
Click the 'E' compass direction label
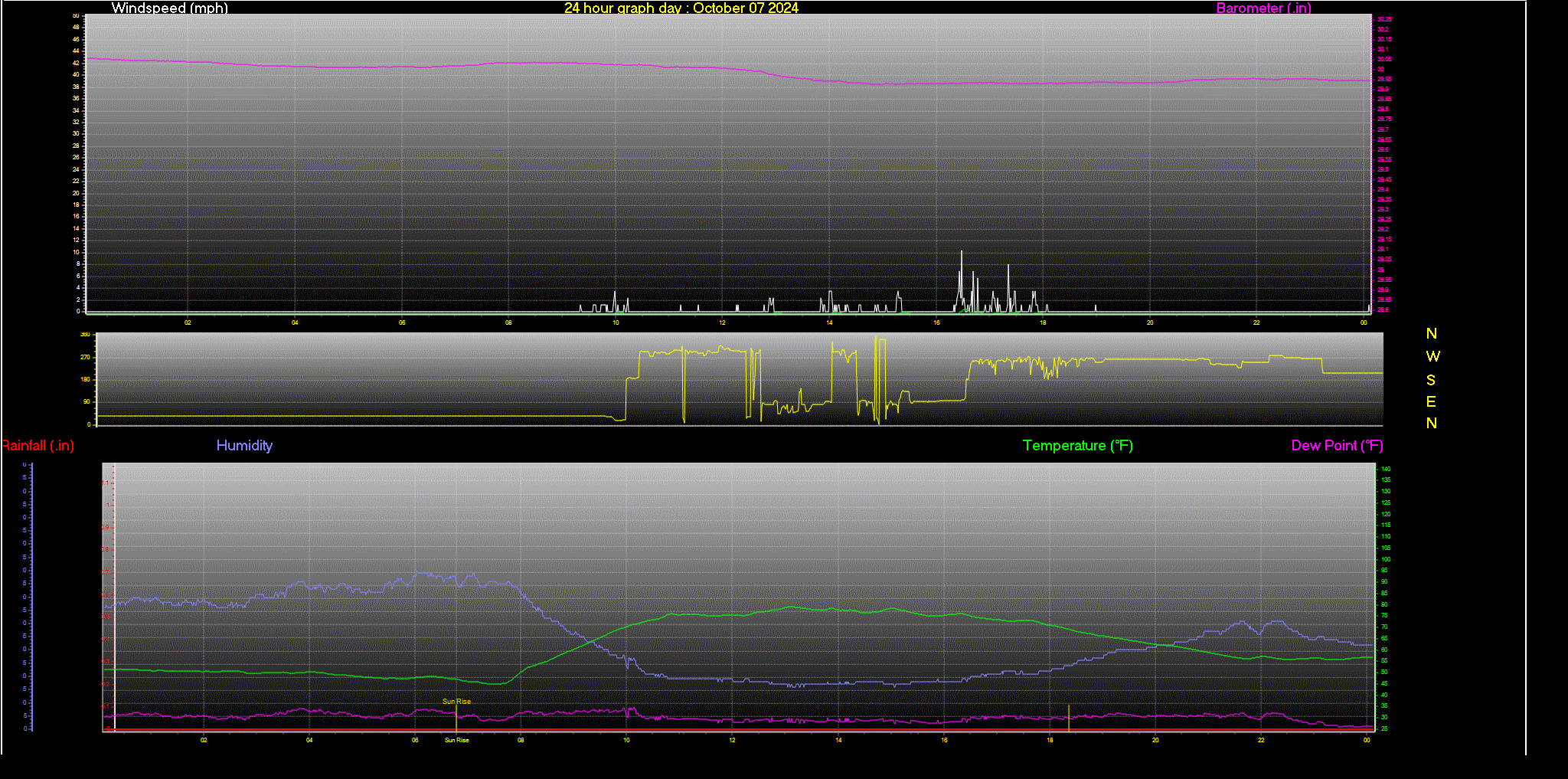(1431, 401)
